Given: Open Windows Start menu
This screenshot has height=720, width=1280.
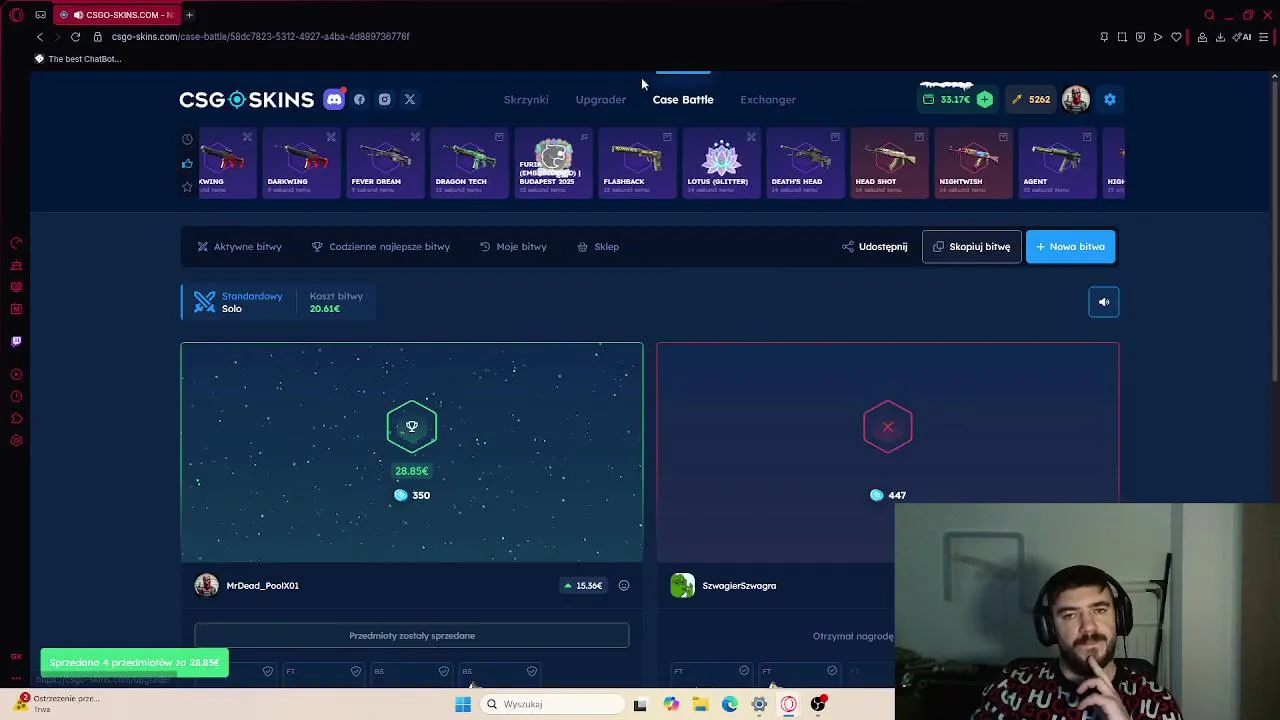Looking at the screenshot, I should pyautogui.click(x=462, y=704).
